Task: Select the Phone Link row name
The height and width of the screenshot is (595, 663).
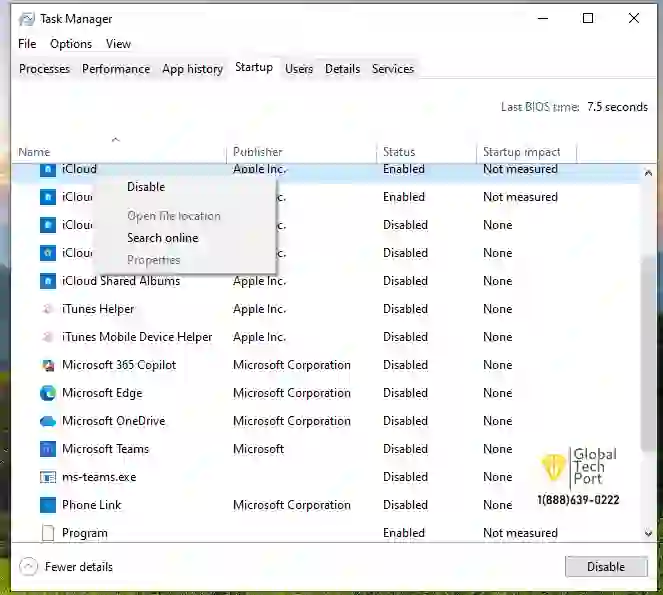Action: click(x=91, y=505)
